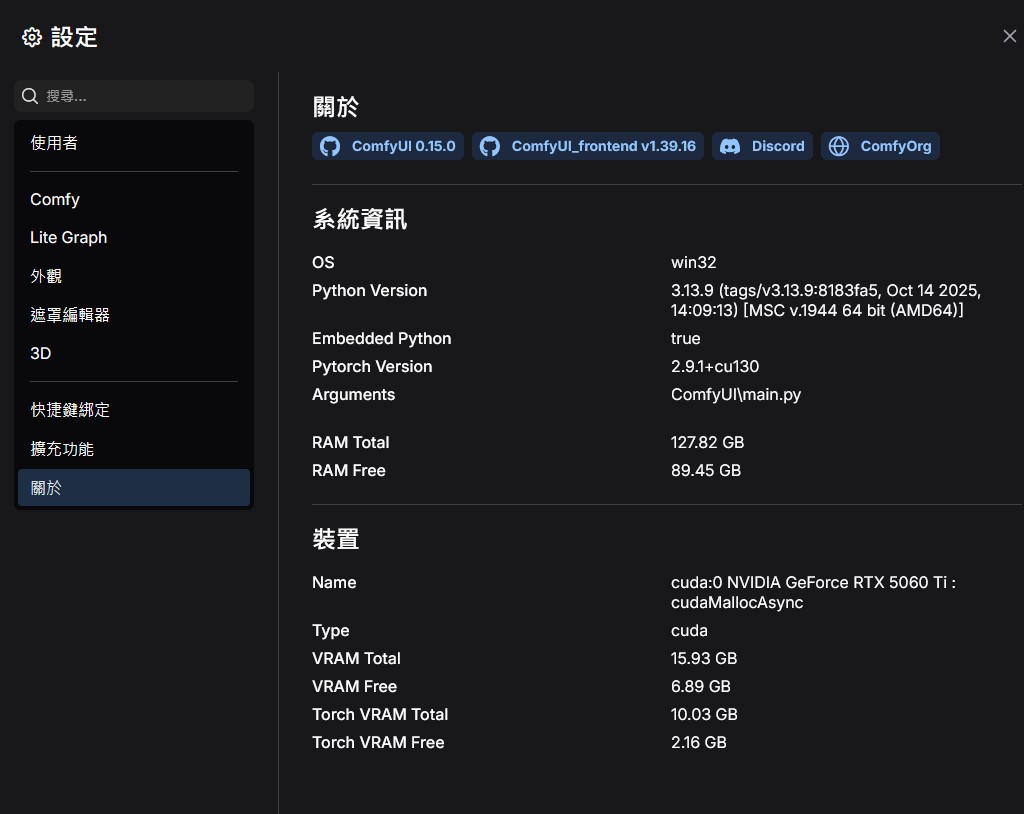Open the ComfyUI 0.15.0 link
The image size is (1024, 814).
[402, 146]
